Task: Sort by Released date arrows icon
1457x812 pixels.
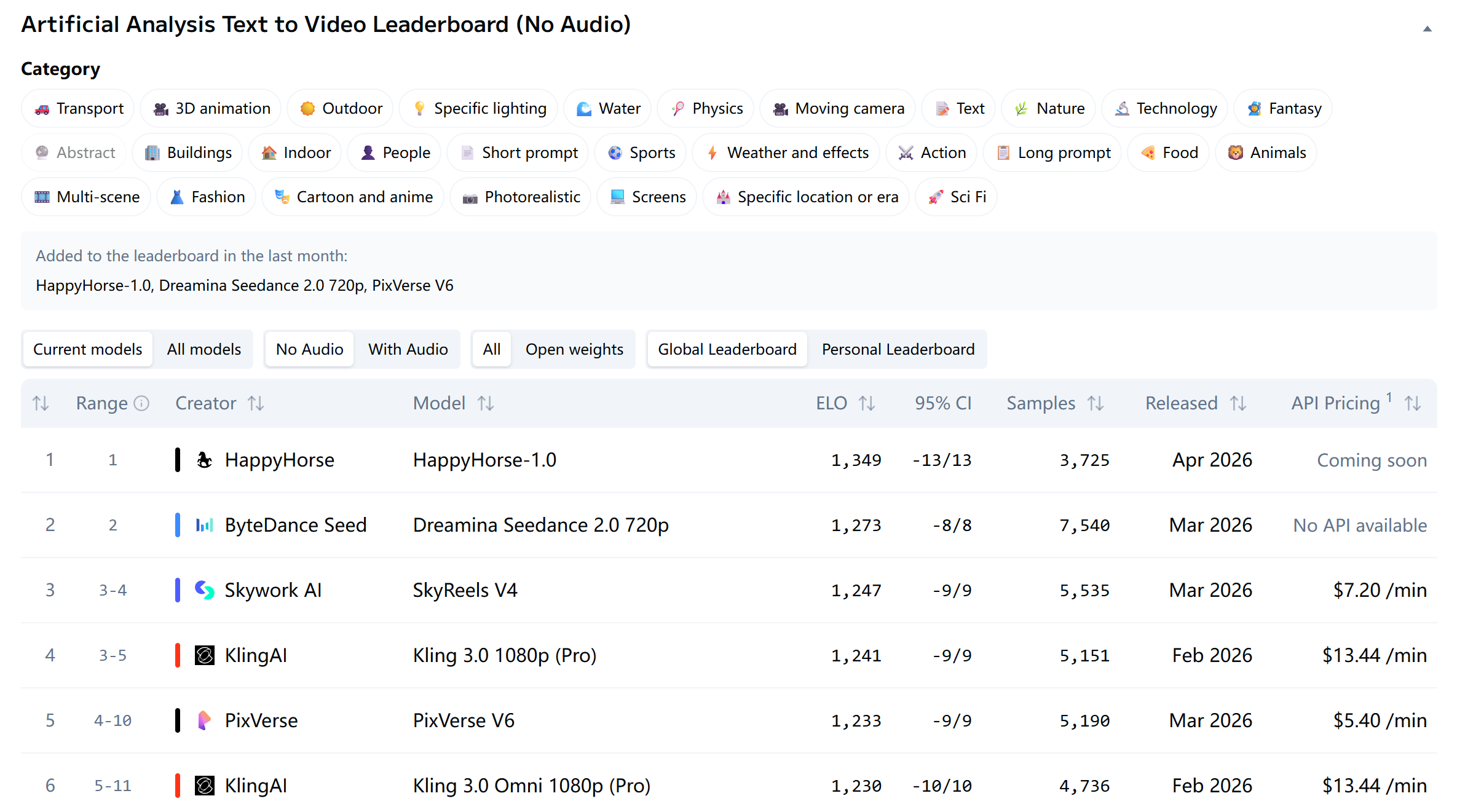Action: [x=1238, y=403]
